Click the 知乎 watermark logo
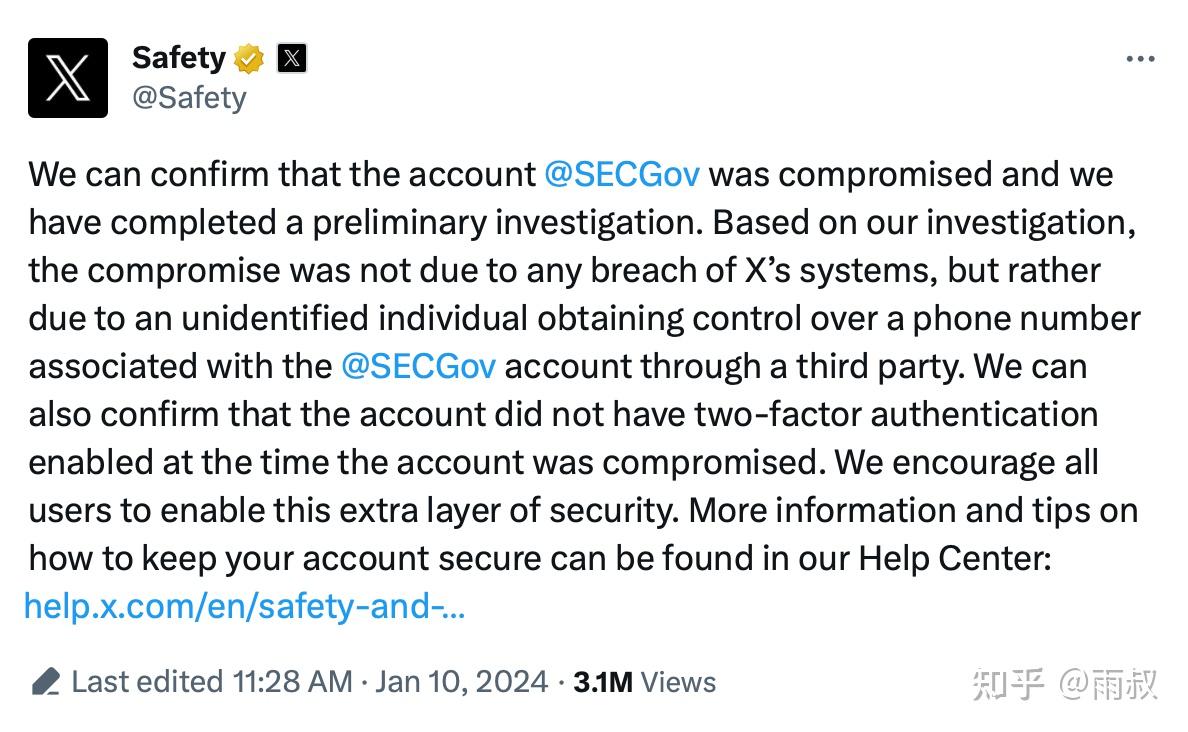 [x=1008, y=684]
